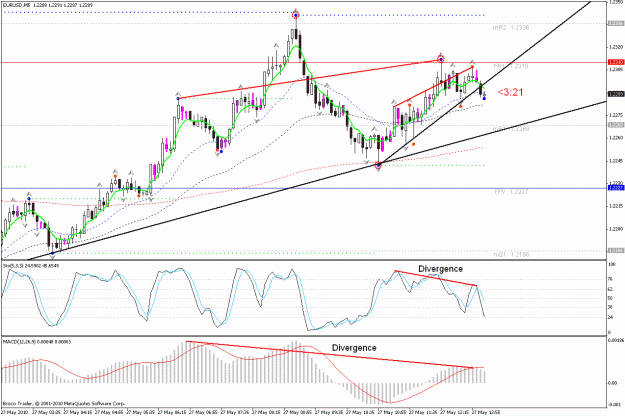Click the Divergence label in Stochastic panel
This screenshot has height=416, width=625.
(x=440, y=269)
